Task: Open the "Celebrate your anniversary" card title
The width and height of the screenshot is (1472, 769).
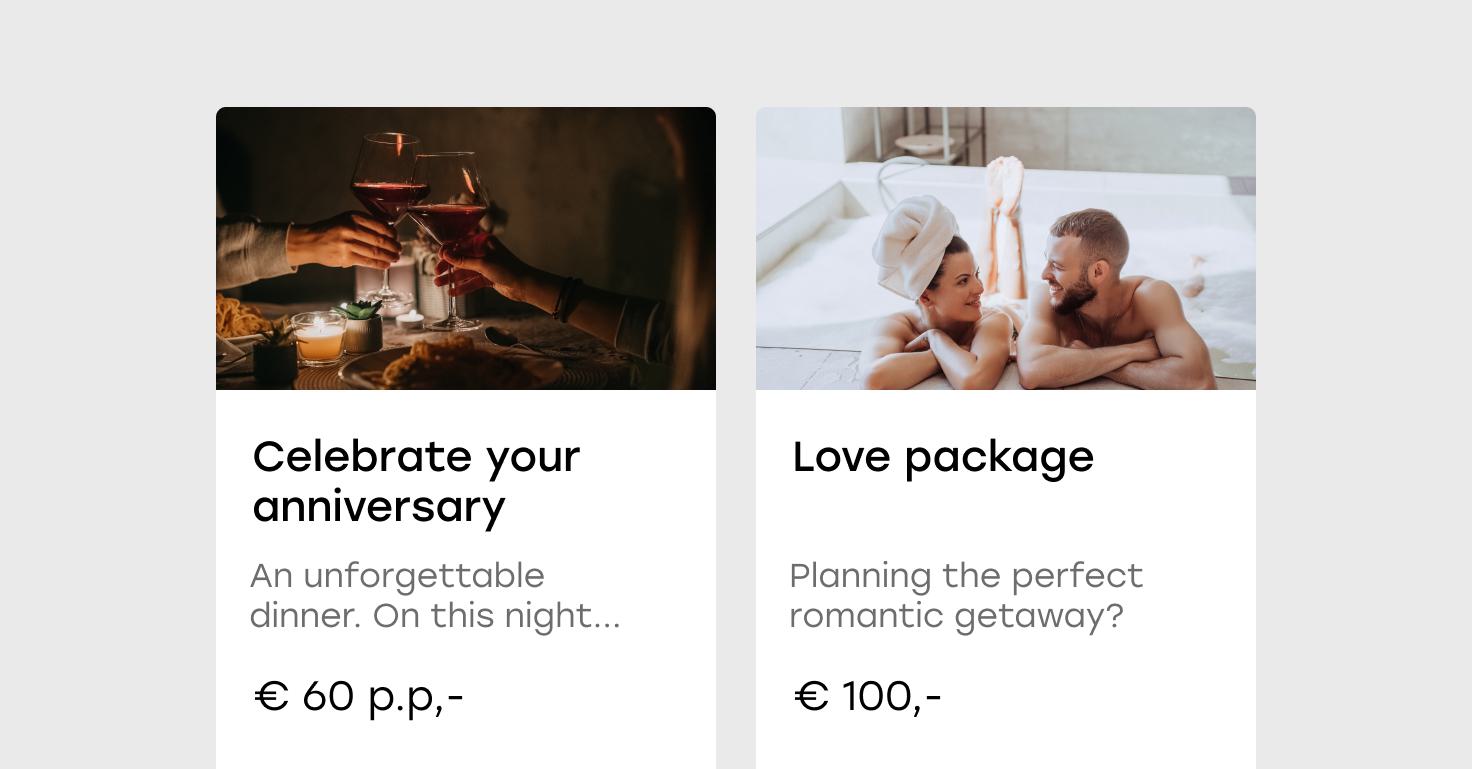Action: [416, 481]
